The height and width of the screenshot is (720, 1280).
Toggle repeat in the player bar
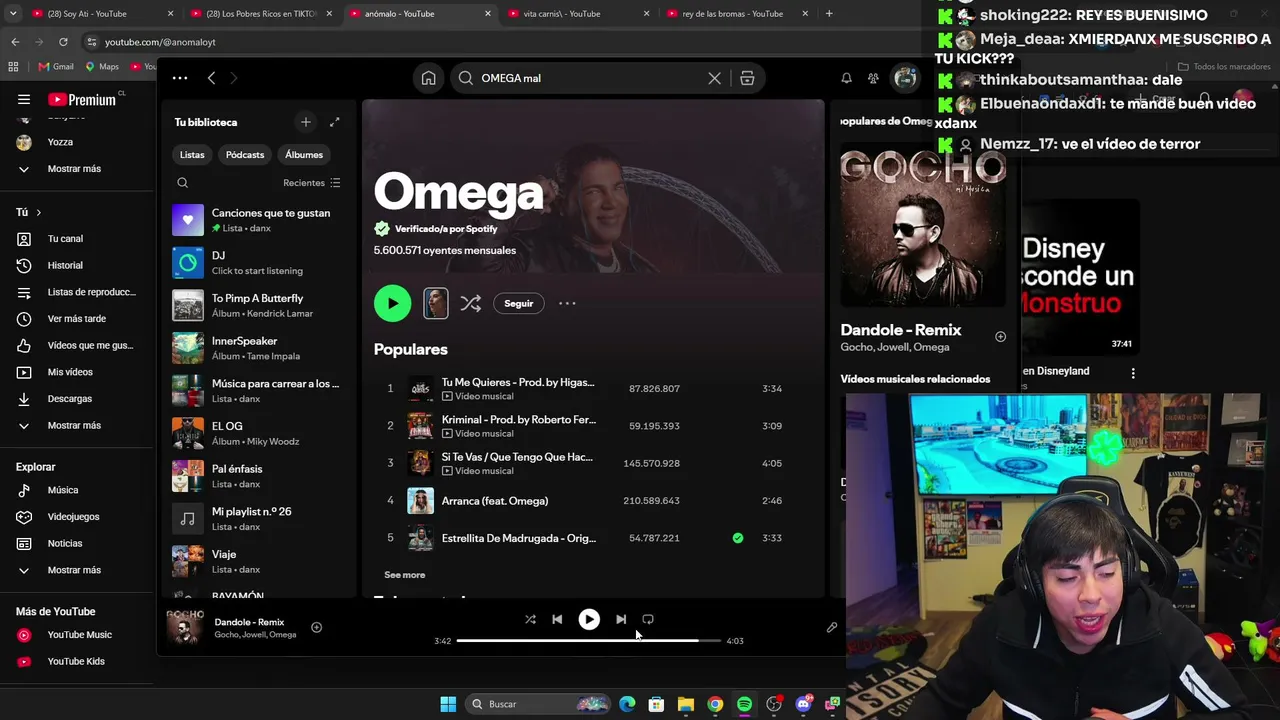coord(648,619)
